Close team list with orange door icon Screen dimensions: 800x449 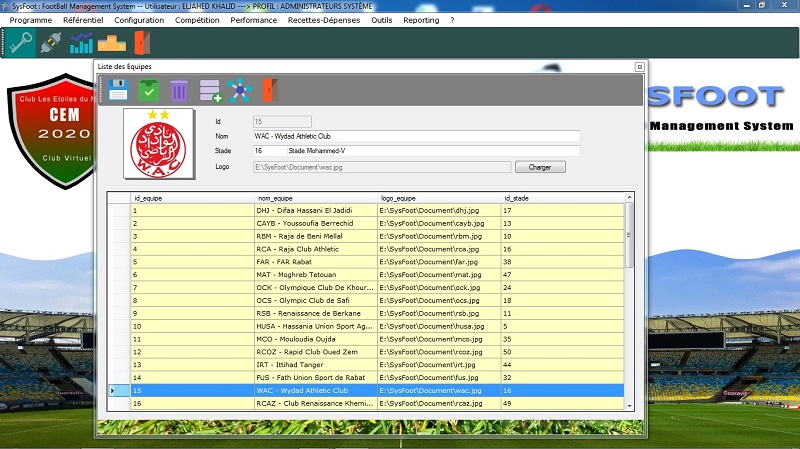tap(269, 91)
